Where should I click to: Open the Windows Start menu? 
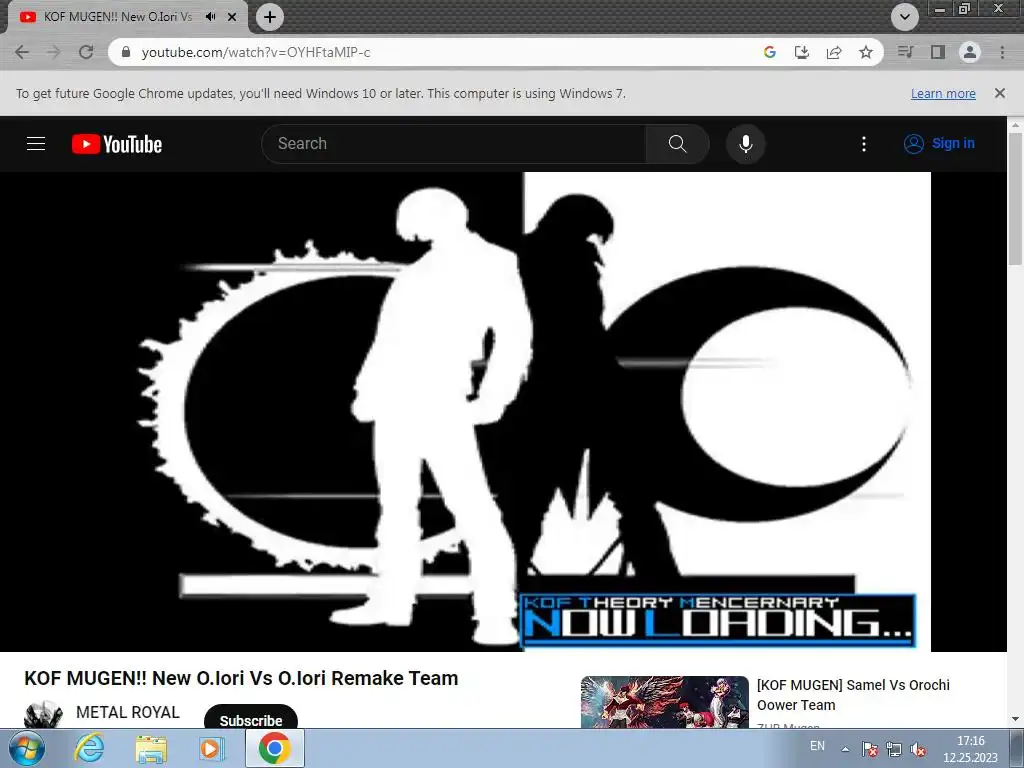[26, 748]
